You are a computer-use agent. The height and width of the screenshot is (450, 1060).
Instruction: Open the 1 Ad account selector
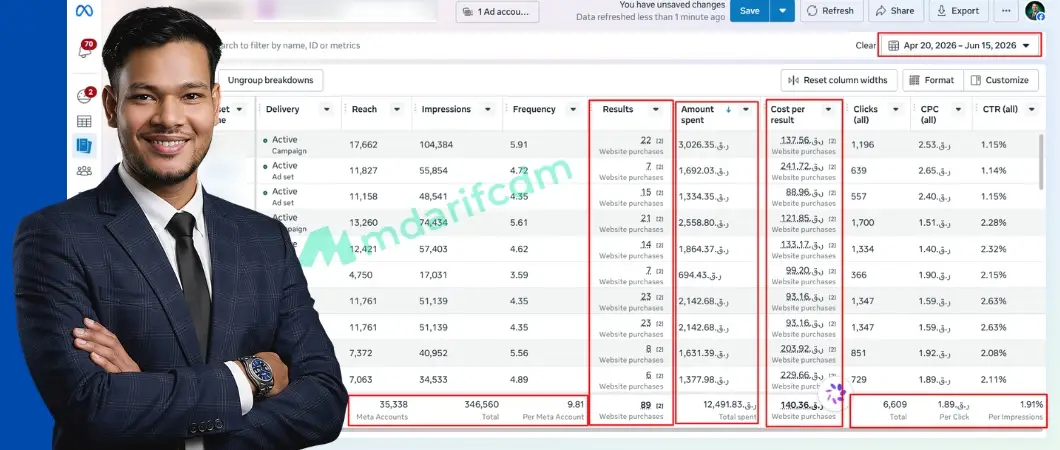(498, 11)
